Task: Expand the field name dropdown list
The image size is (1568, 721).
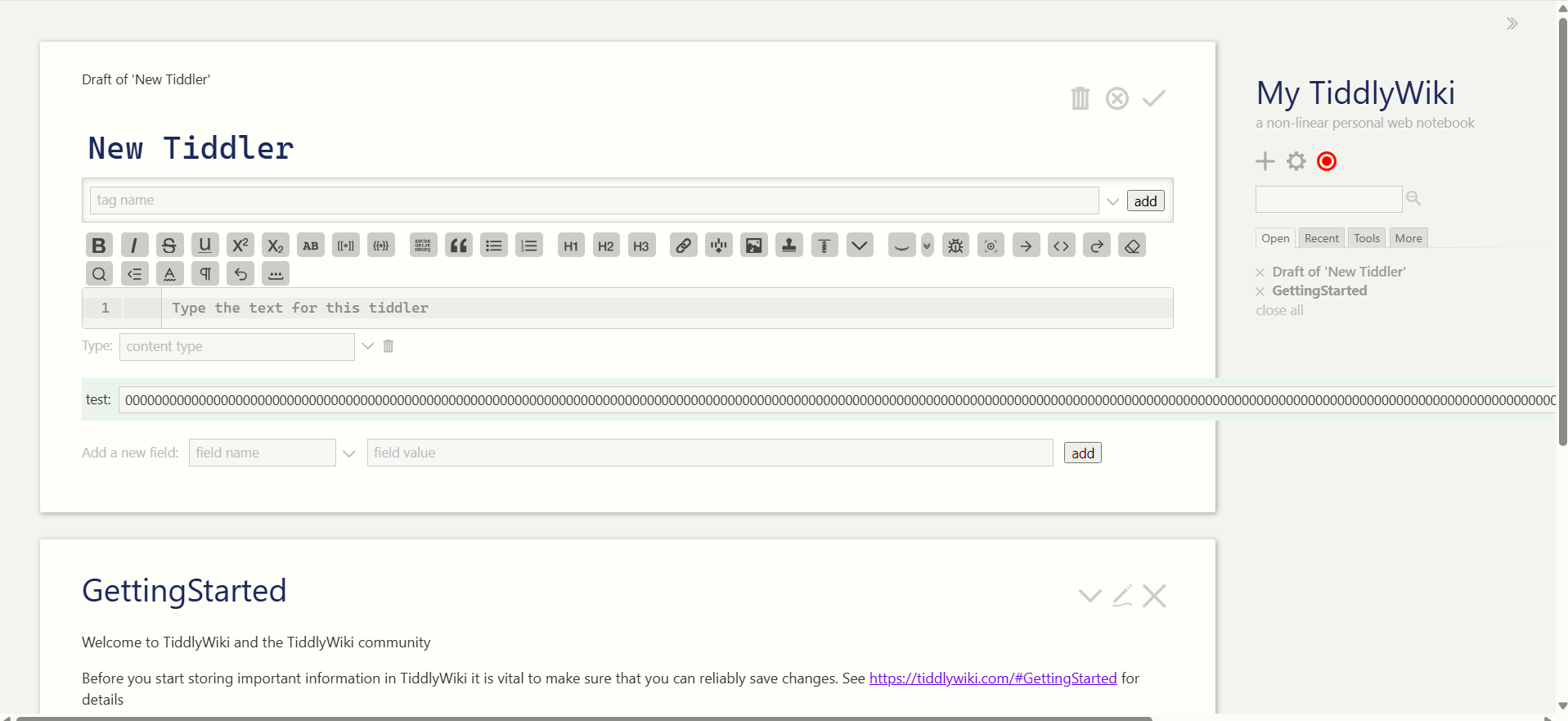Action: point(349,453)
